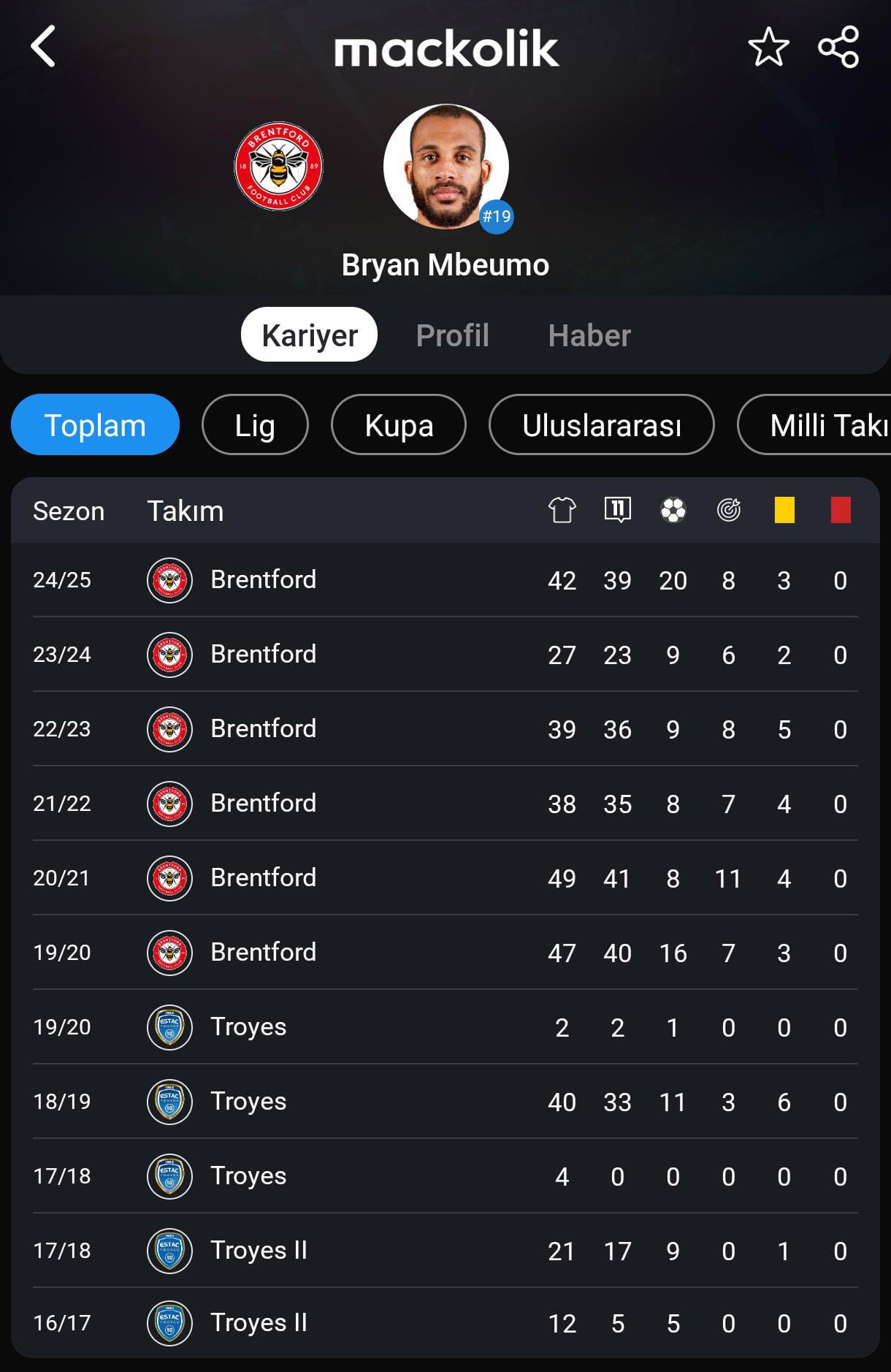Select the Milli Takım filter chip
Viewport: 891px width, 1372px height.
814,424
